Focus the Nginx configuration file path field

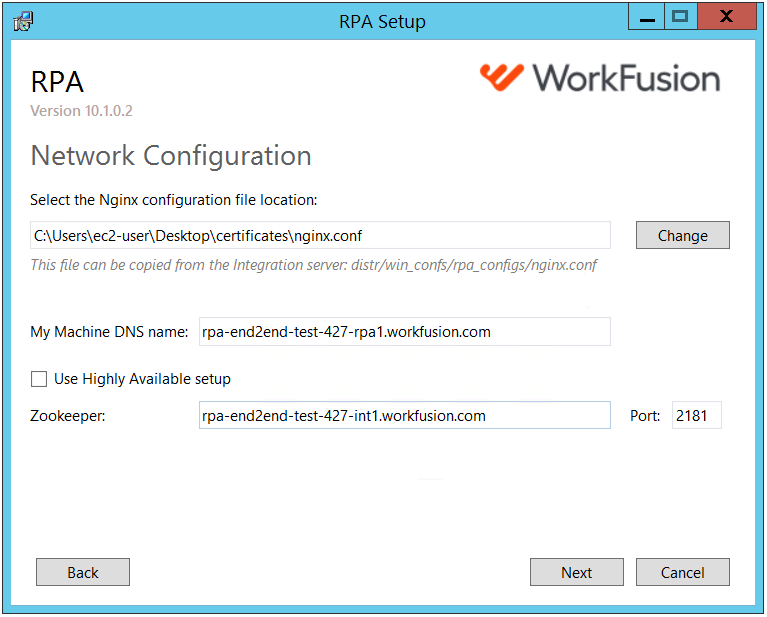(320, 235)
